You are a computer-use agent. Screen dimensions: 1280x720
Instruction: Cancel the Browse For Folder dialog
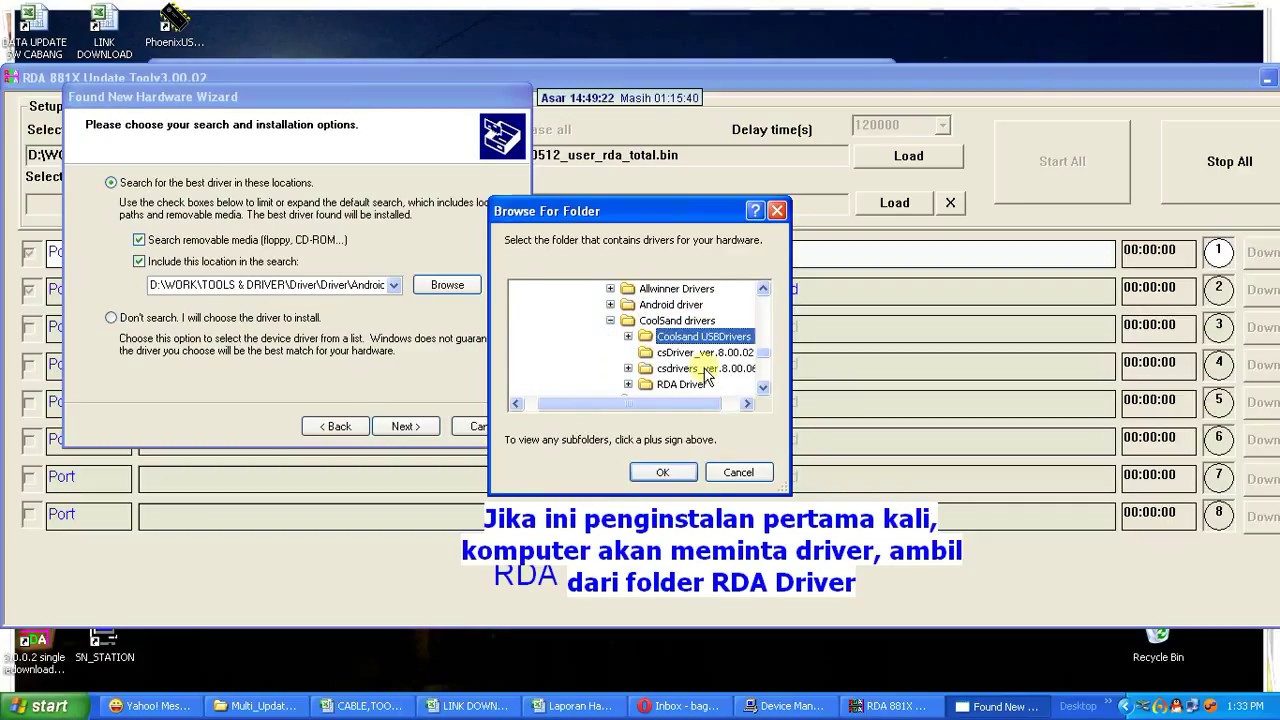click(739, 473)
